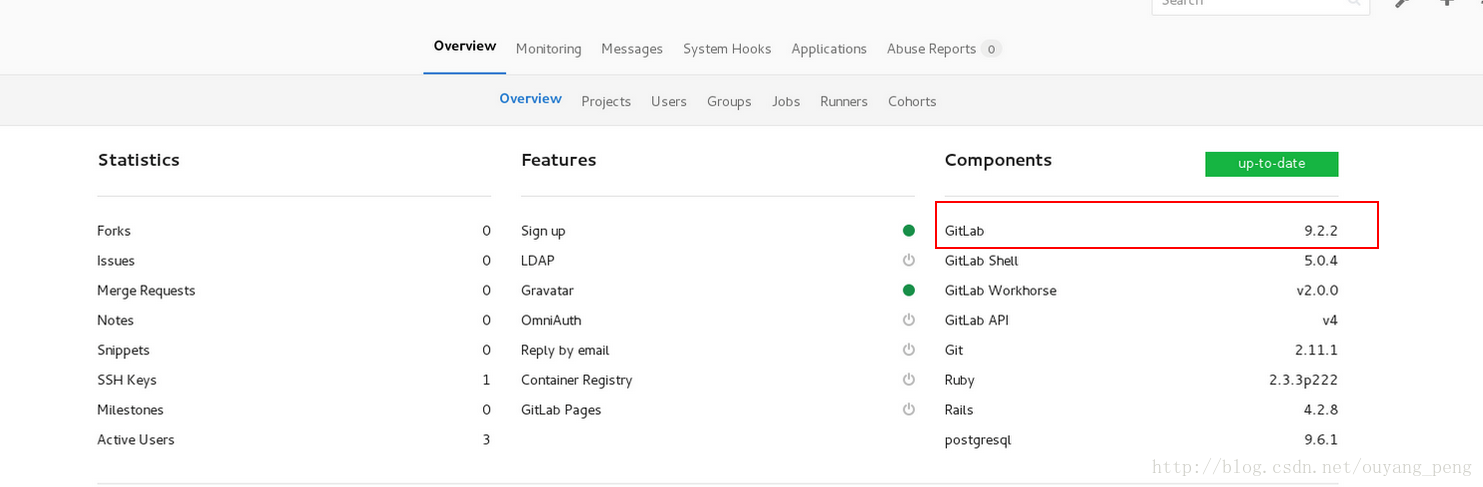Go to the Users sub-tab
The height and width of the screenshot is (487, 1483).
pyautogui.click(x=669, y=102)
